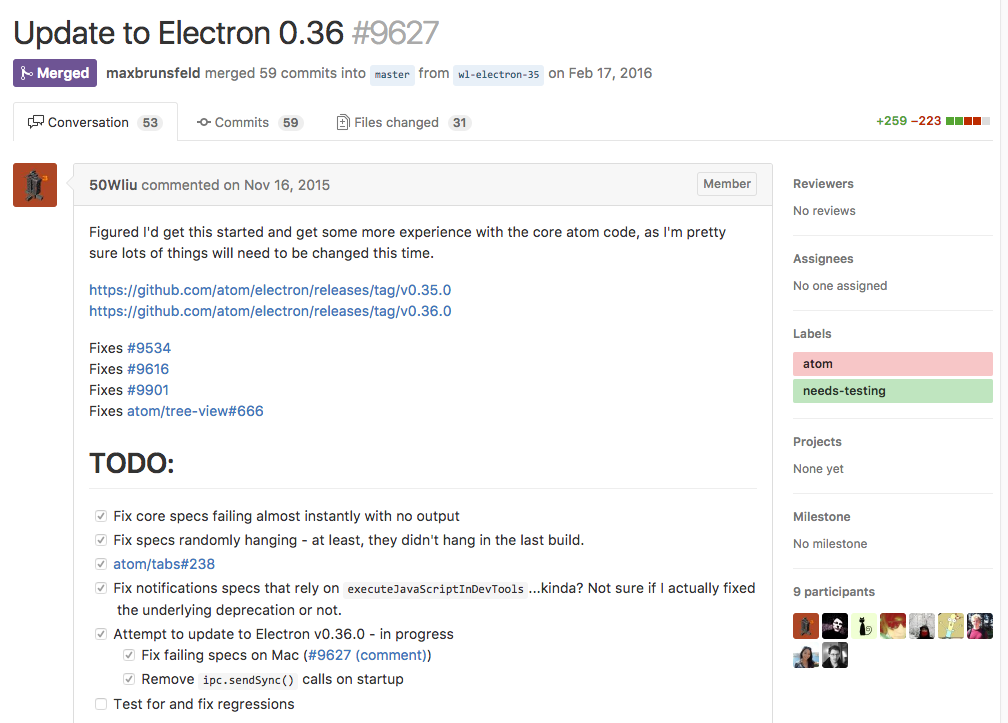1008x723 pixels.
Task: Switch to the Files changed tab
Action: pos(396,122)
